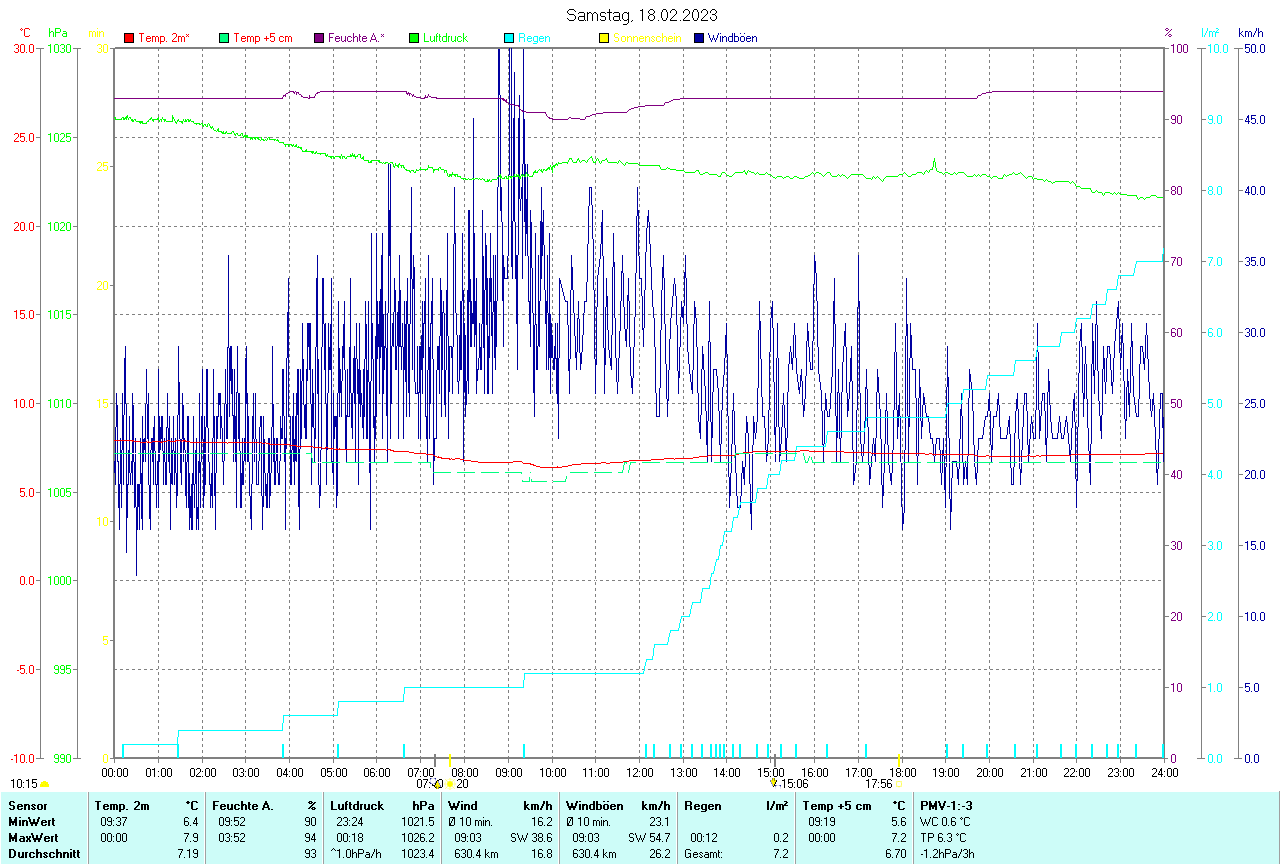Click the 'Feuchte A.' column header in table
Image resolution: width=1280 pixels, height=864 pixels.
pyautogui.click(x=241, y=805)
